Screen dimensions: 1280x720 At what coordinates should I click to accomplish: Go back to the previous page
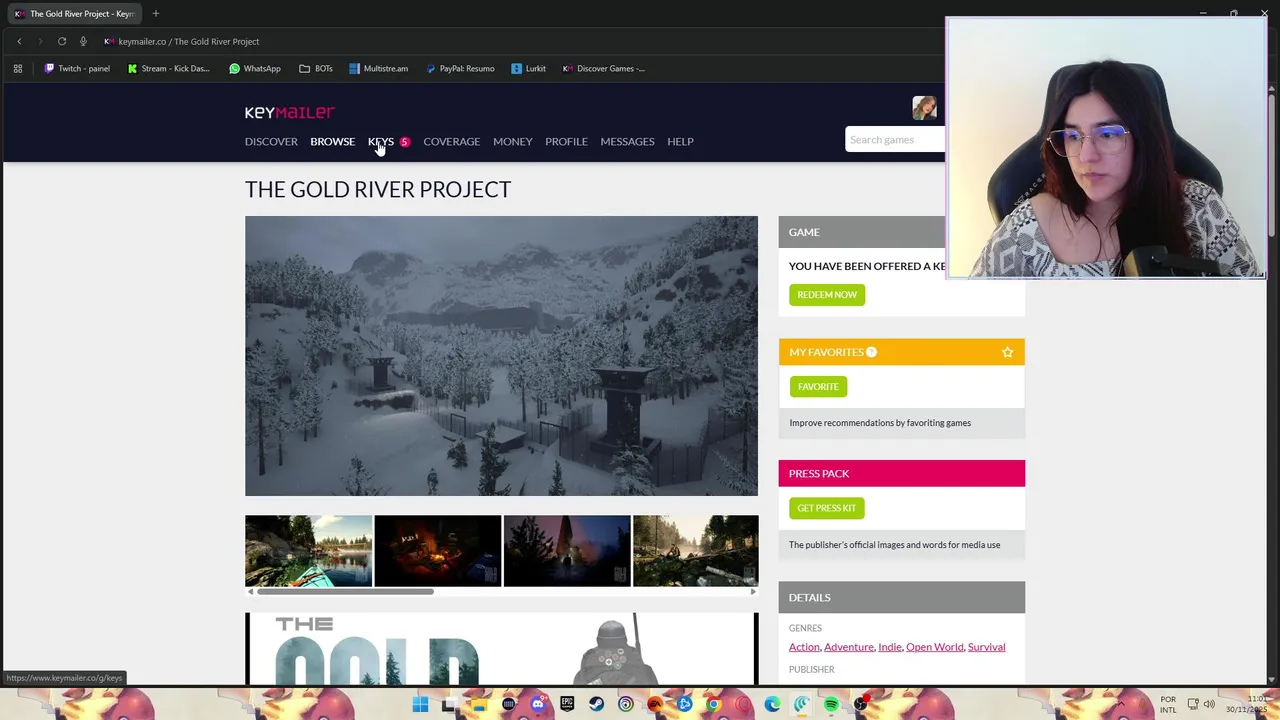pos(19,41)
